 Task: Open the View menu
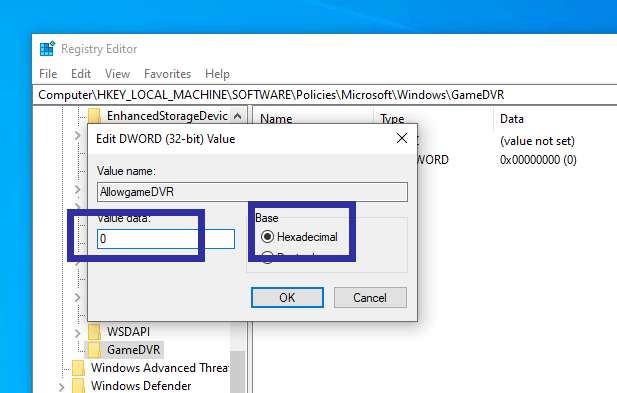click(x=117, y=74)
